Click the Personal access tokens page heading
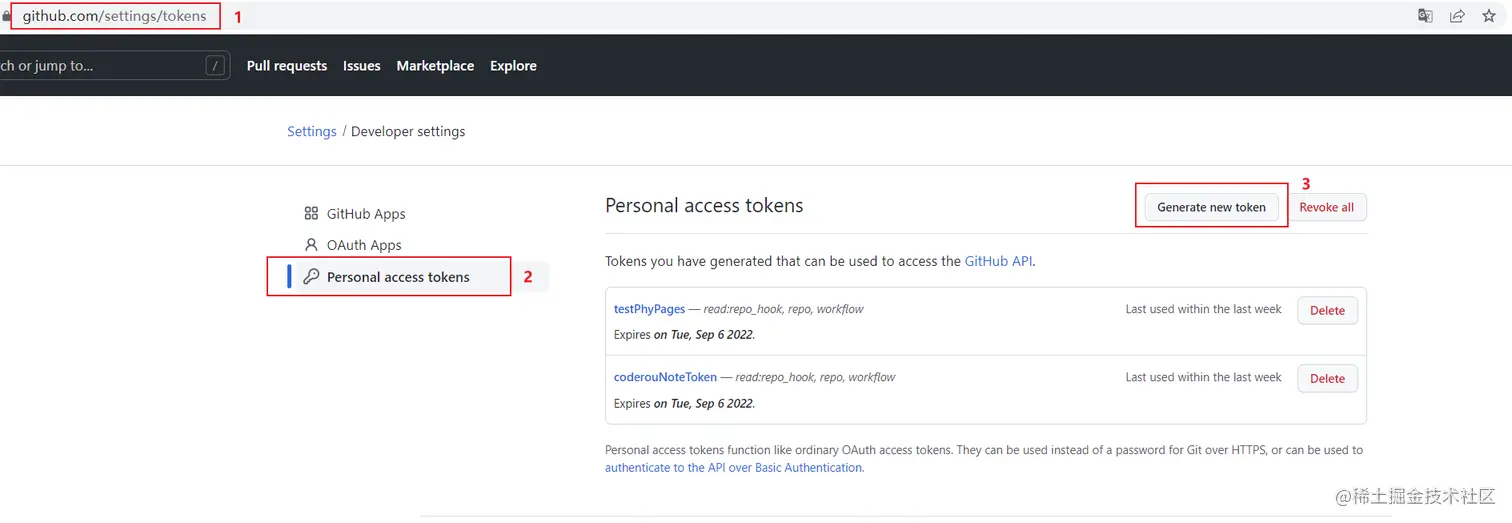The width and height of the screenshot is (1512, 523). 704,205
